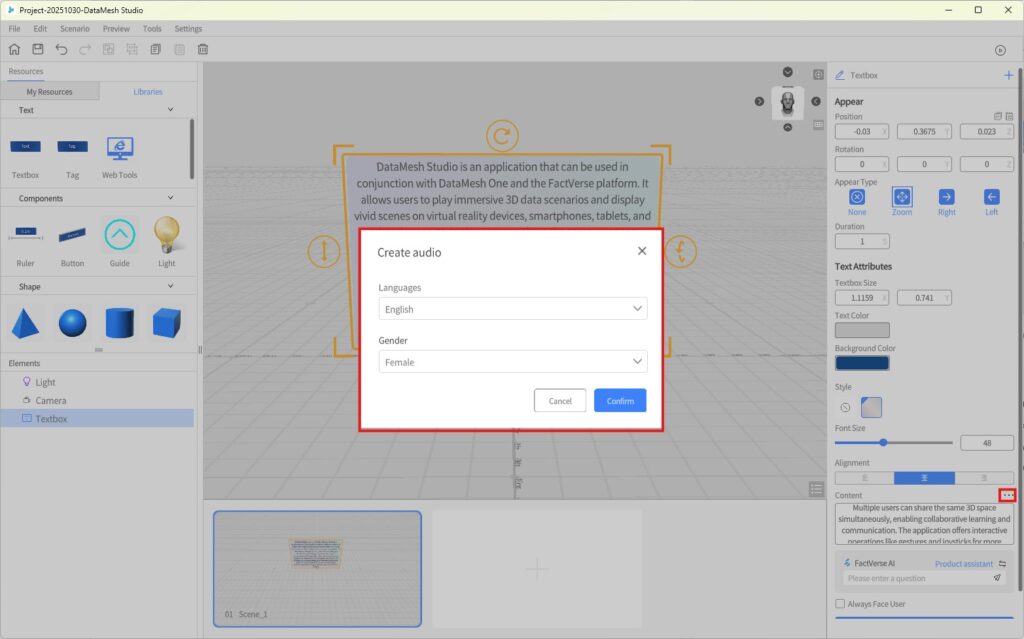Click the play preview icon at top right

(999, 50)
